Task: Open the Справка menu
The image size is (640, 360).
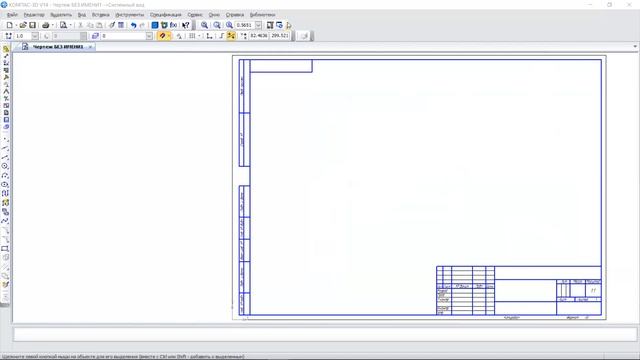Action: coord(235,15)
